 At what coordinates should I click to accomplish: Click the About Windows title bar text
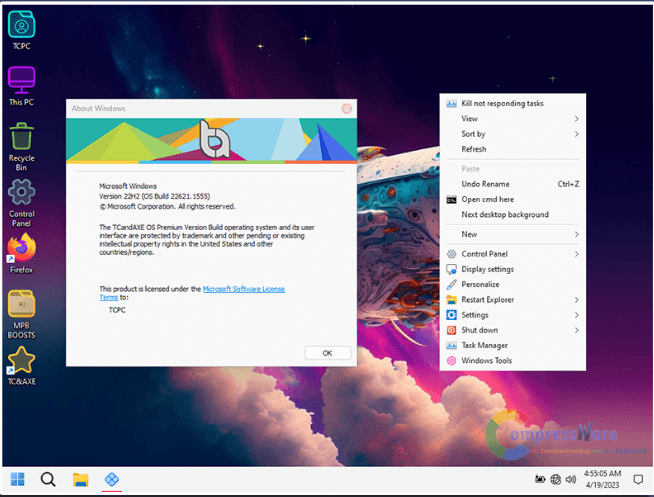[x=98, y=108]
